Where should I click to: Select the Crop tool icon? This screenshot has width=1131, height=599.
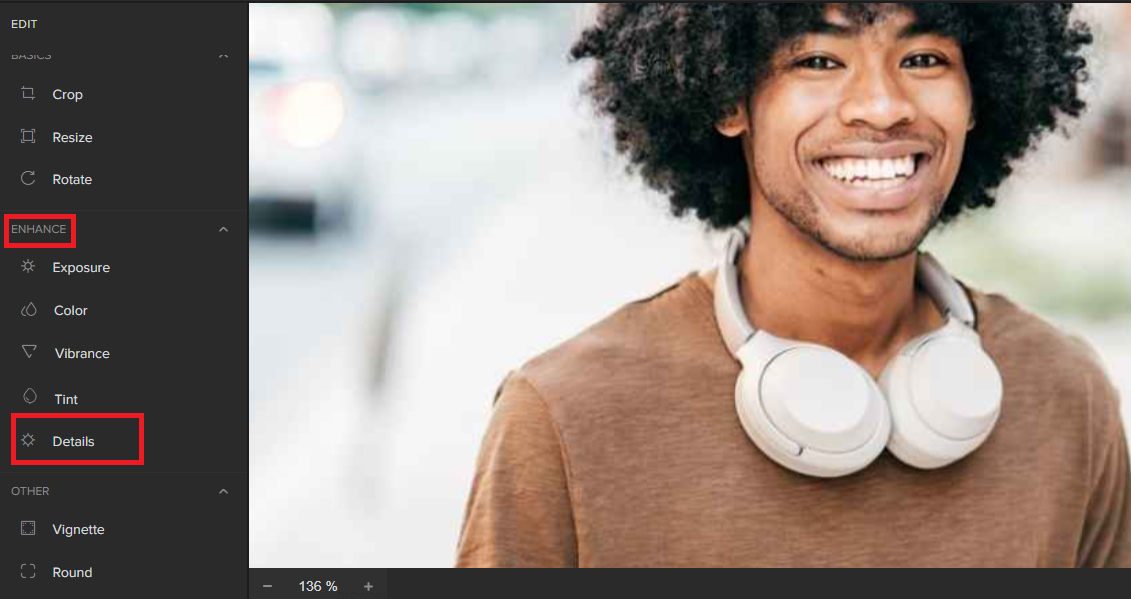click(29, 94)
